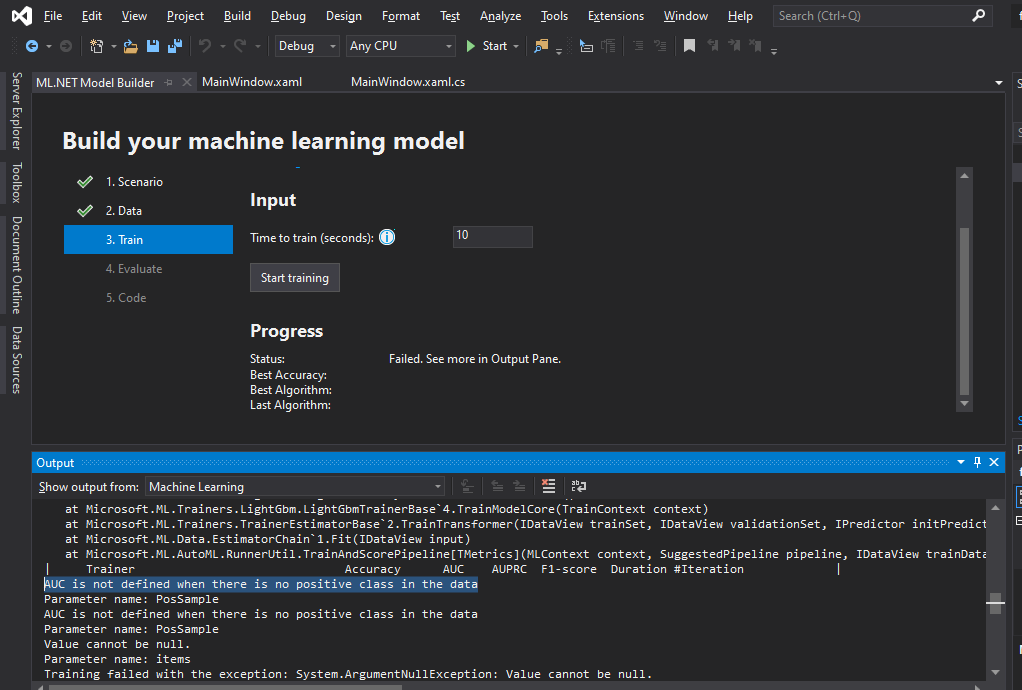1022x690 pixels.
Task: Click the scrollbar down arrow in Model Builder
Action: [963, 403]
